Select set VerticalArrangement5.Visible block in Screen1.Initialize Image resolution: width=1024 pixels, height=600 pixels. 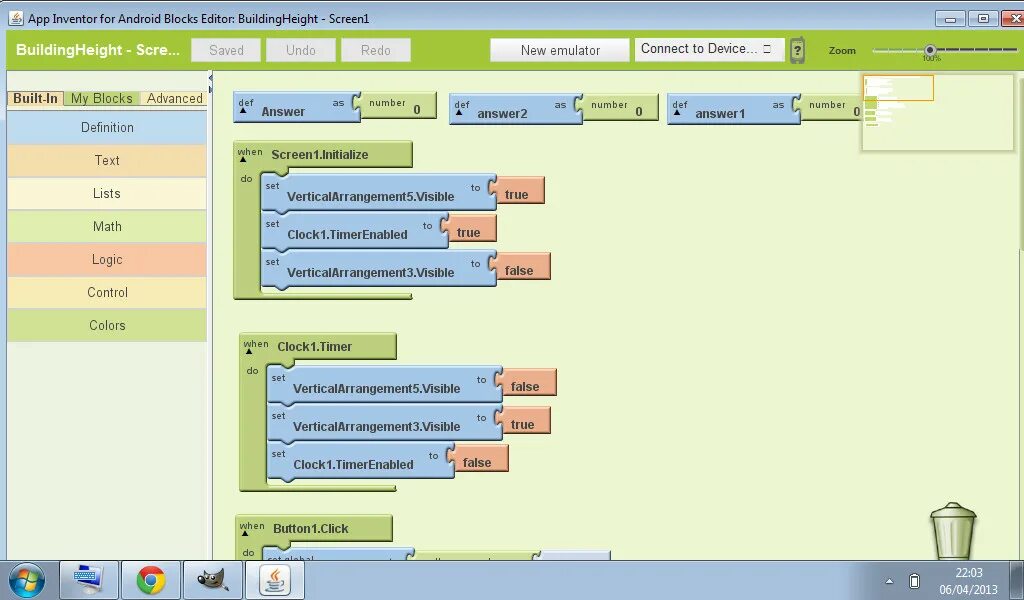(x=379, y=193)
